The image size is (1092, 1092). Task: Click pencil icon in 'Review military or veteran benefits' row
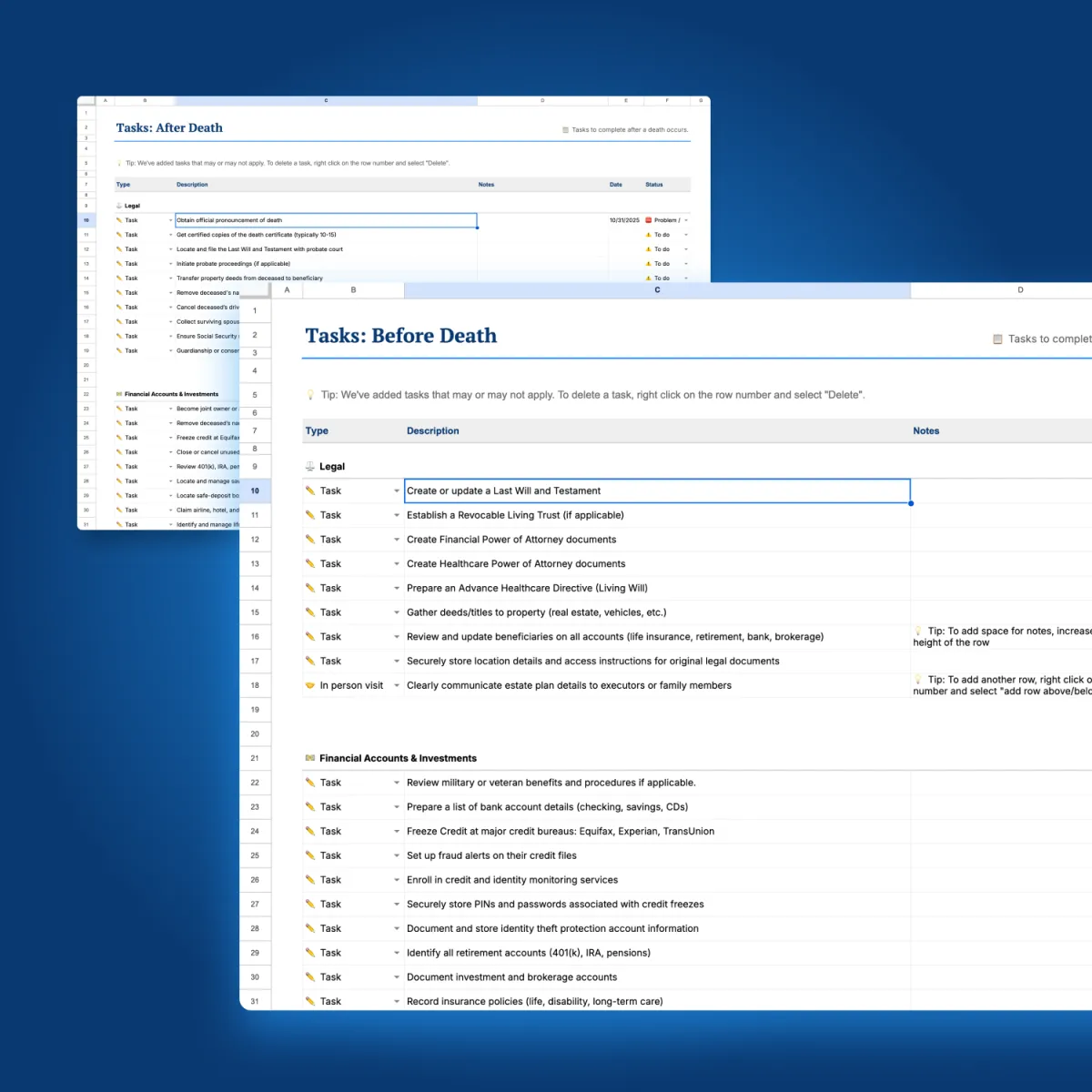310,783
